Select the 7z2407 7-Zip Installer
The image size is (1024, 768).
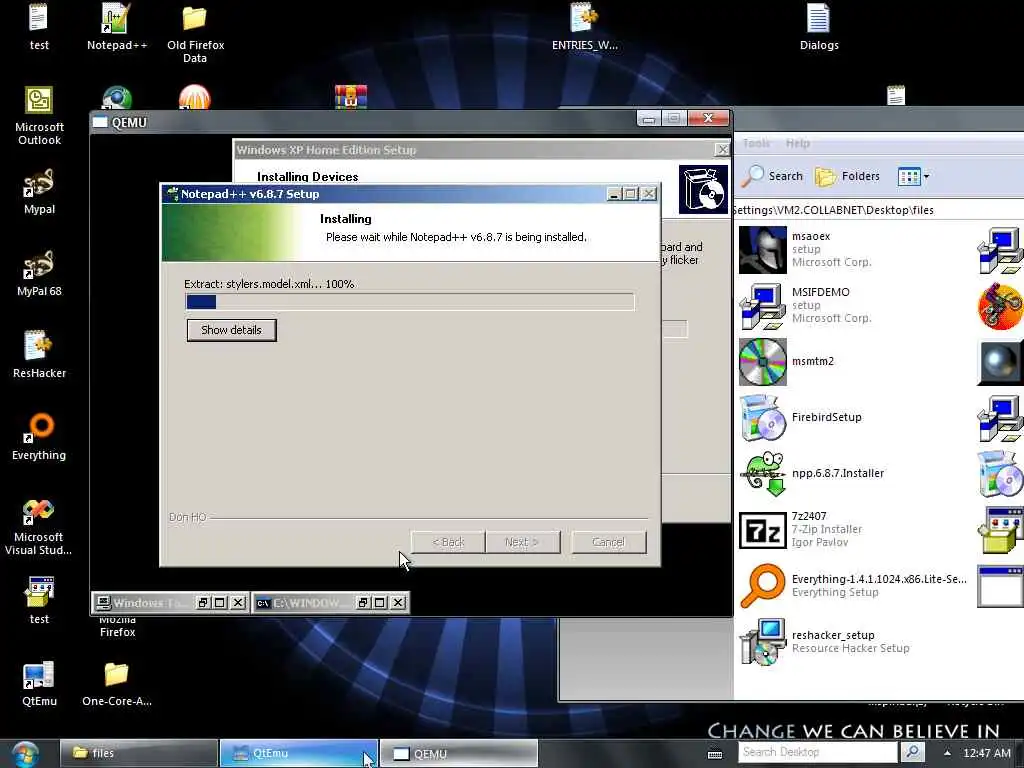coord(801,530)
